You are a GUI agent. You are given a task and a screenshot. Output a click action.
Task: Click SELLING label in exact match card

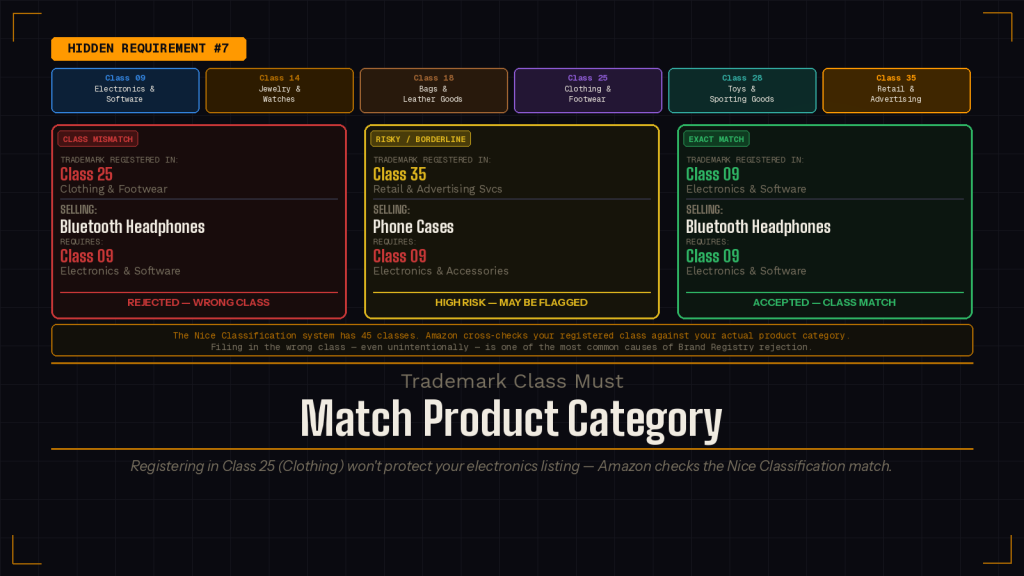click(704, 210)
